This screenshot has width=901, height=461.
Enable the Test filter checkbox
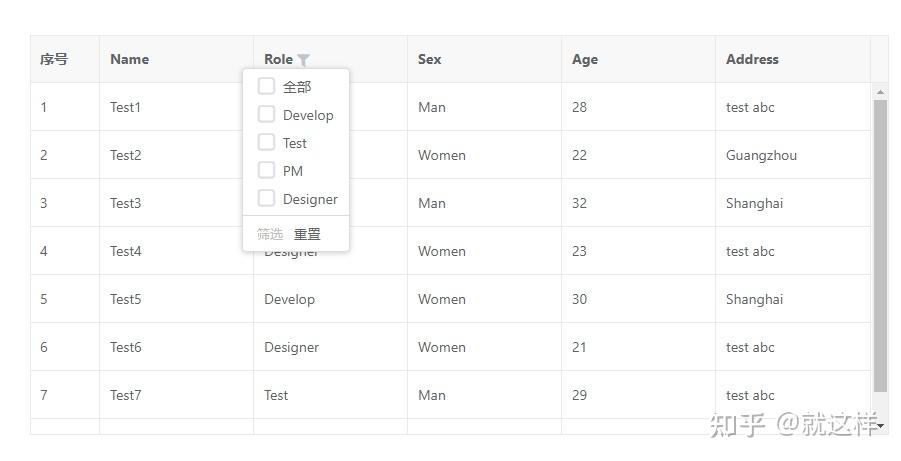[267, 142]
